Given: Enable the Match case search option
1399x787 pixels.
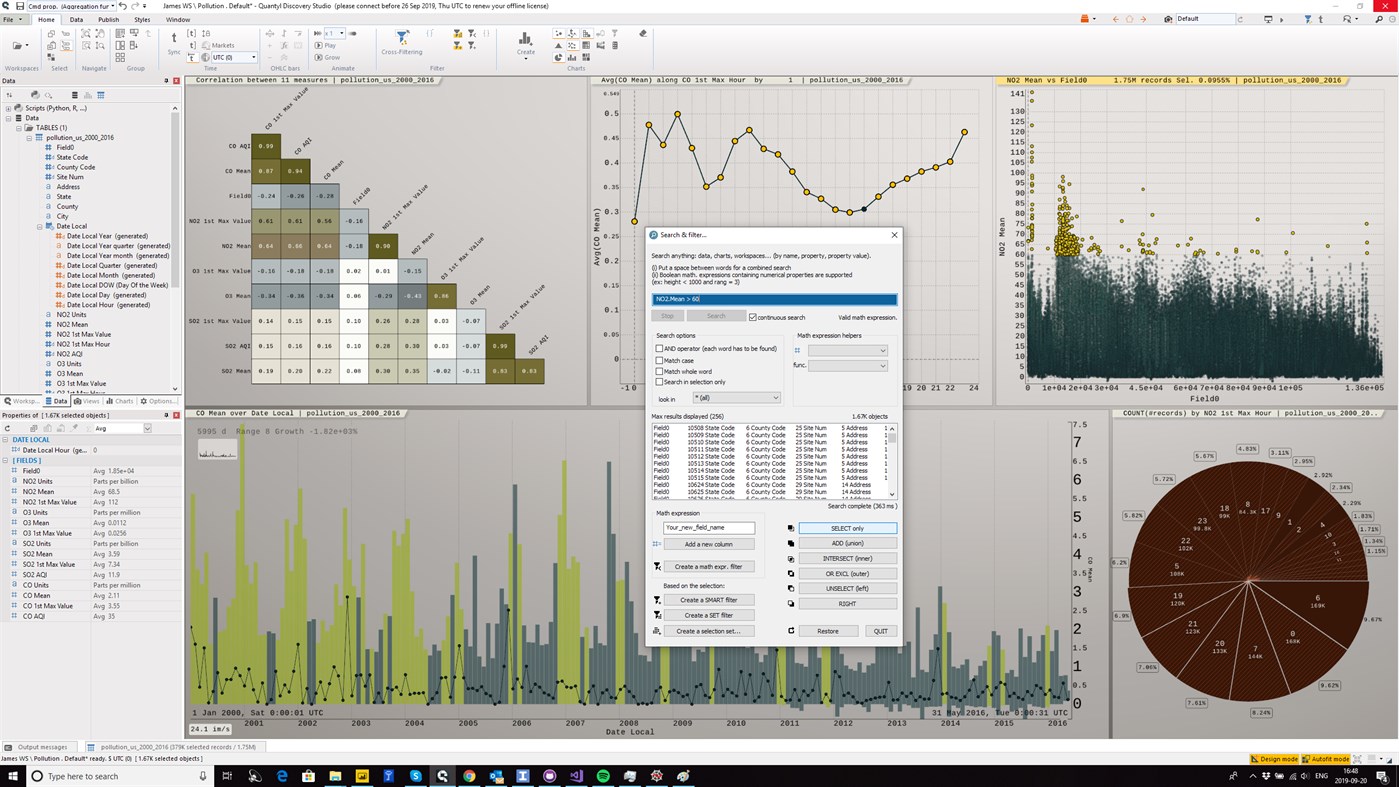Looking at the screenshot, I should click(660, 360).
